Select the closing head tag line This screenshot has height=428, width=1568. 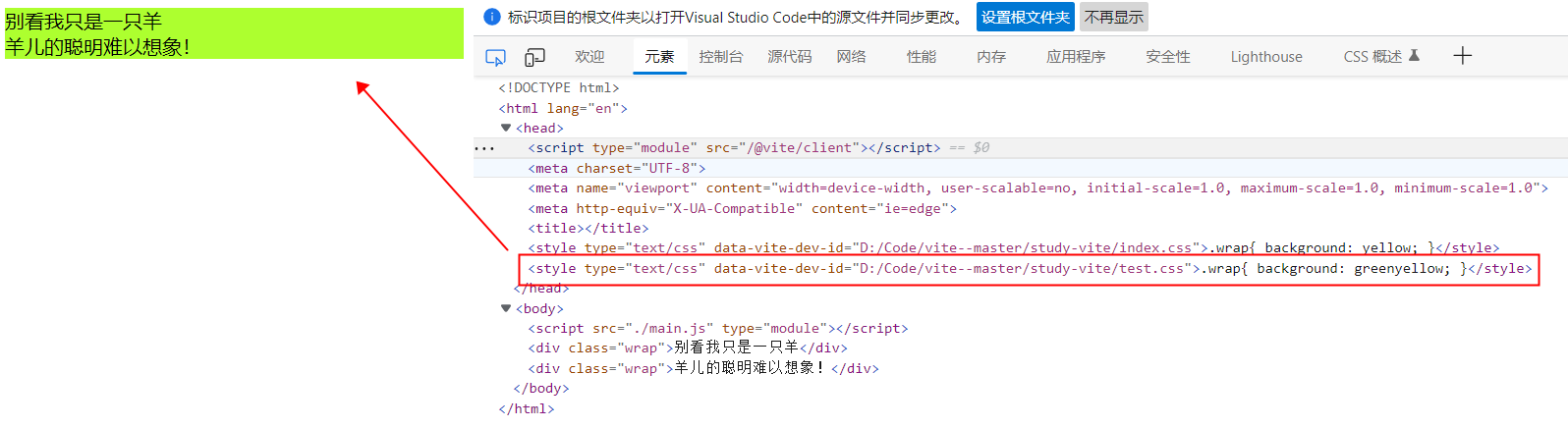[x=541, y=289]
